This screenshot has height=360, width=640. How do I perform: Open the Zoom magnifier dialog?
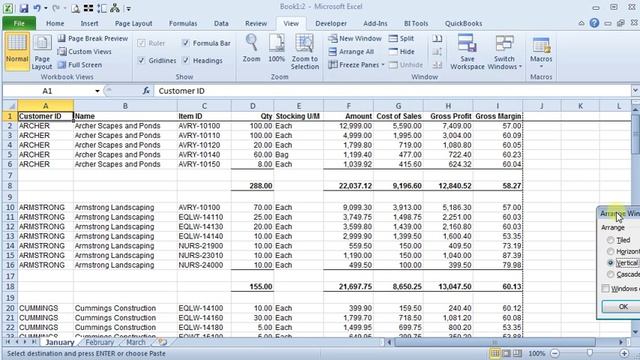tap(251, 48)
